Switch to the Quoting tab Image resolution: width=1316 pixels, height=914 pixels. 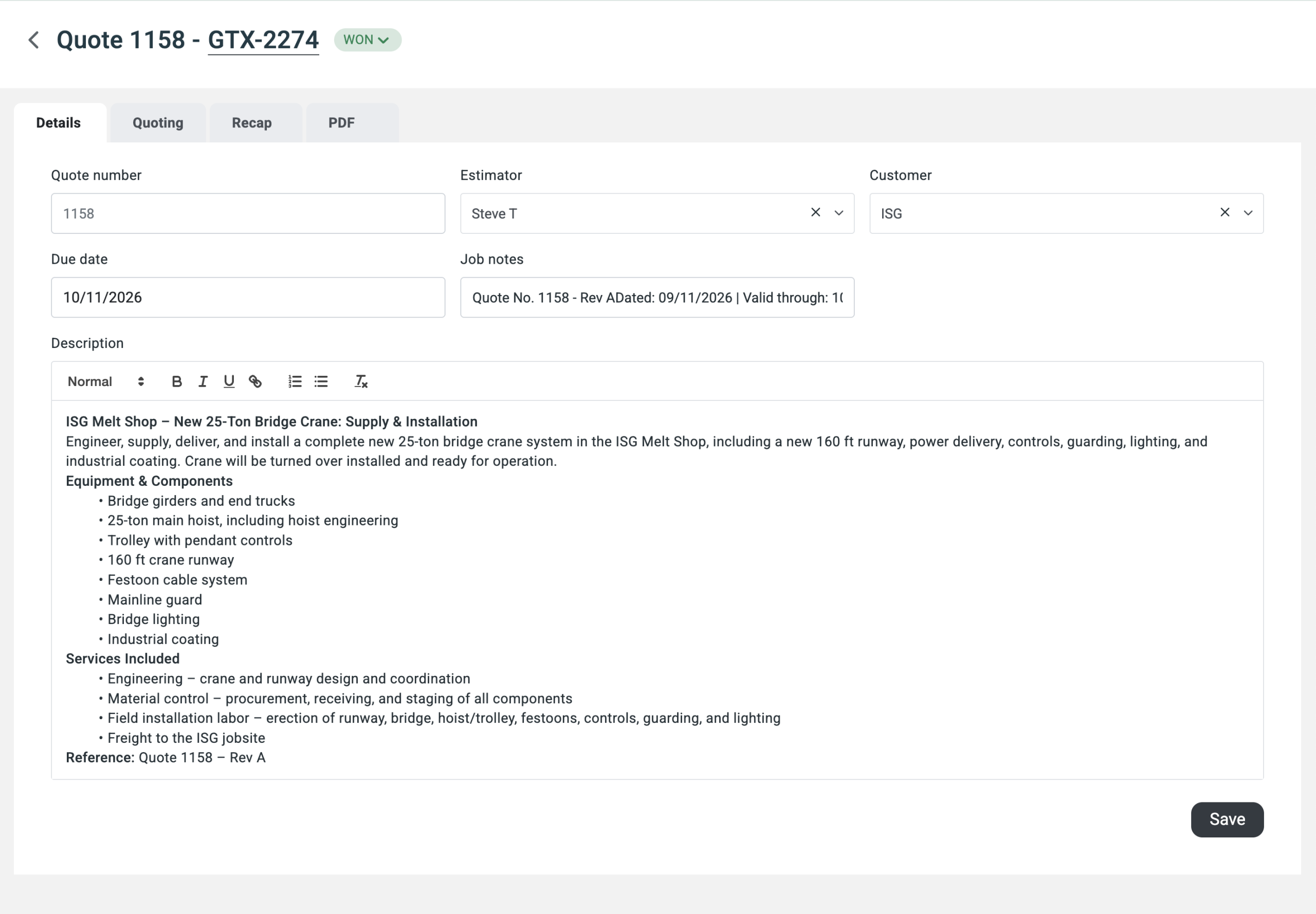[158, 122]
